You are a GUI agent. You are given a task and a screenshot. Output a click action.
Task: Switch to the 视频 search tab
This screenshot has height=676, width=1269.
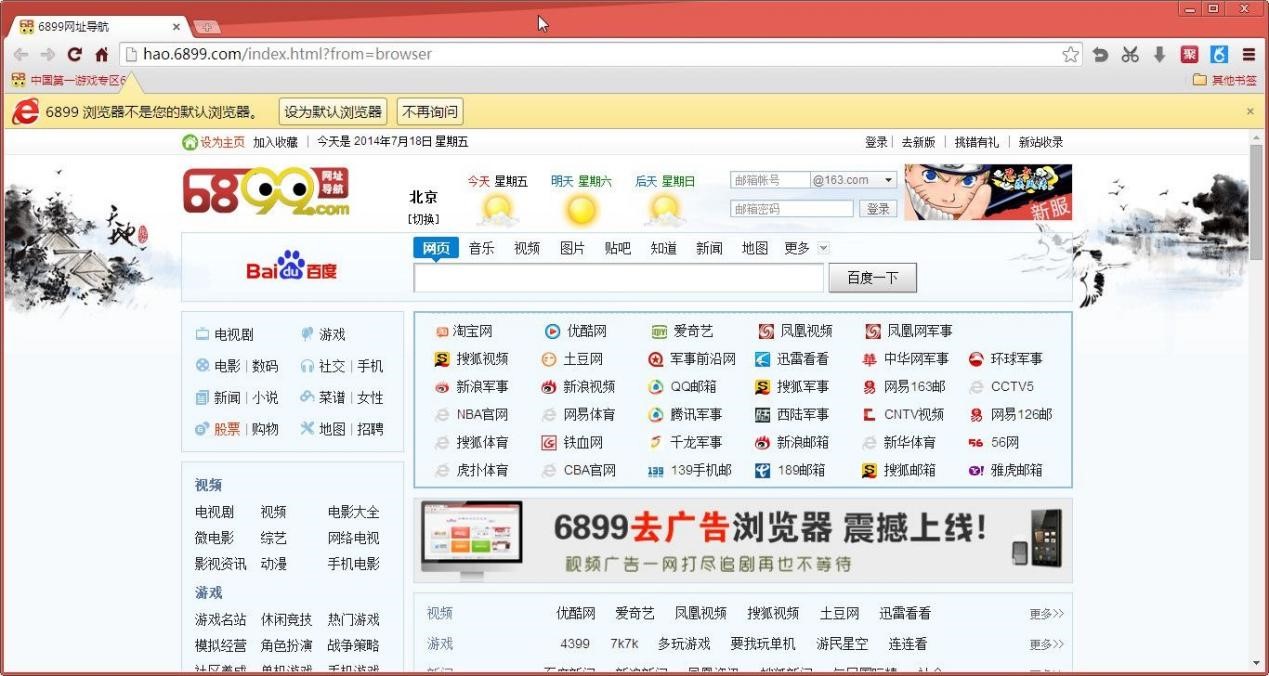pyautogui.click(x=526, y=247)
